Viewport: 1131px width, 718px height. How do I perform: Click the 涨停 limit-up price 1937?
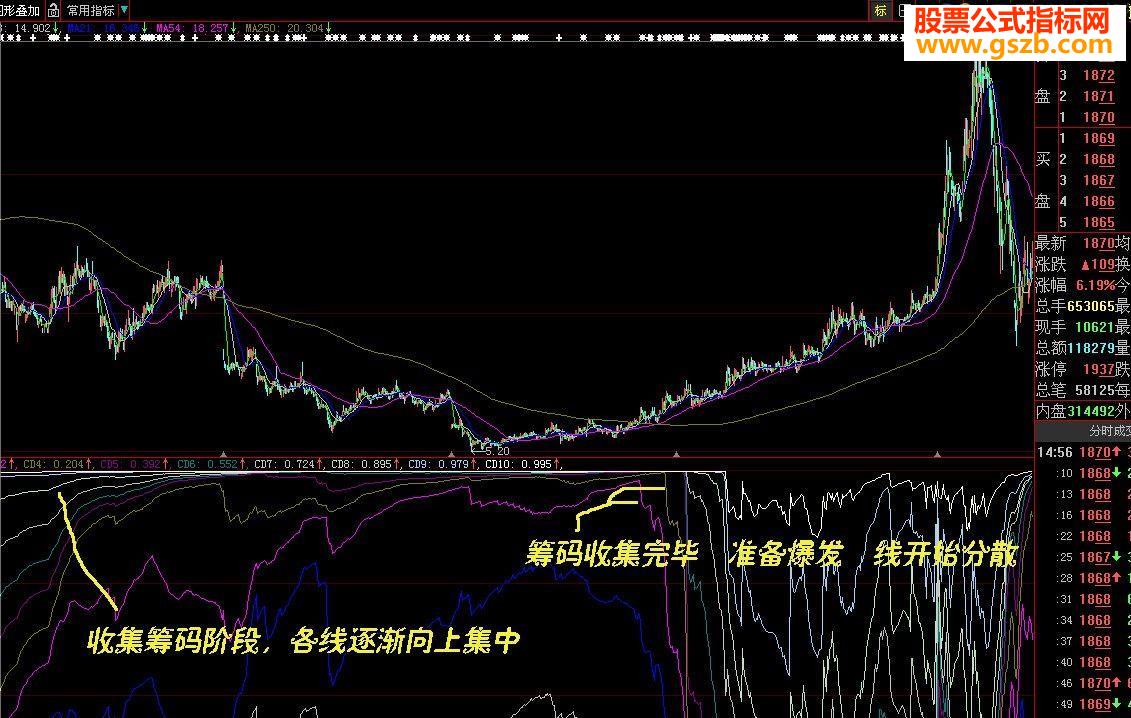(x=1100, y=368)
